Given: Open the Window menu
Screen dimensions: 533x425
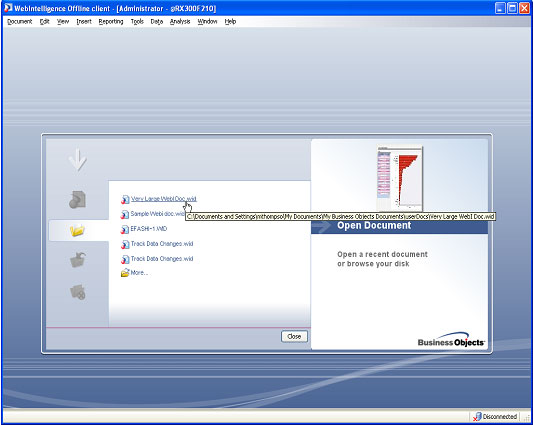Looking at the screenshot, I should [207, 21].
